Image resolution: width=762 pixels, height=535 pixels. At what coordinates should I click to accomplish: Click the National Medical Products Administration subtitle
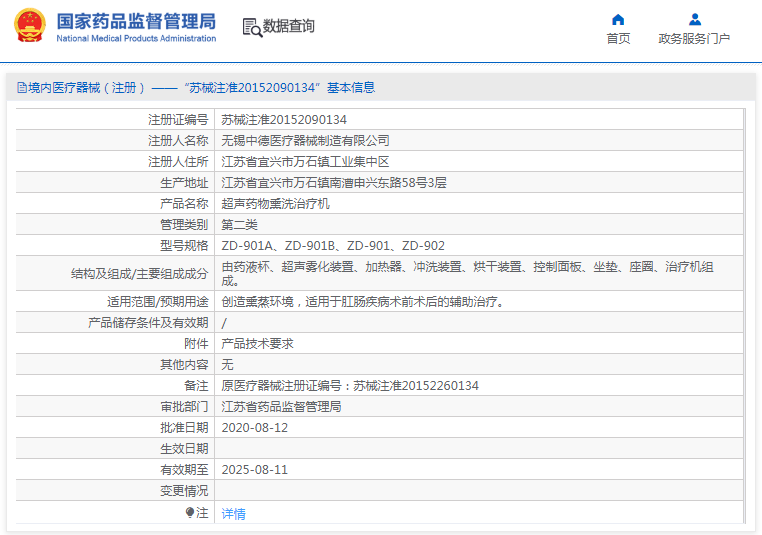click(x=136, y=38)
